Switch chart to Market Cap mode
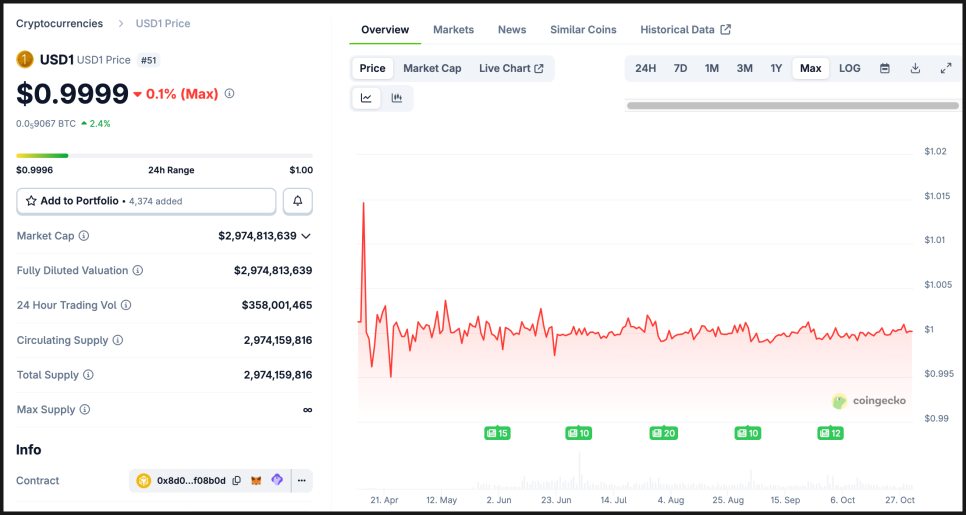Screen dimensions: 966x515 pyautogui.click(x=432, y=68)
